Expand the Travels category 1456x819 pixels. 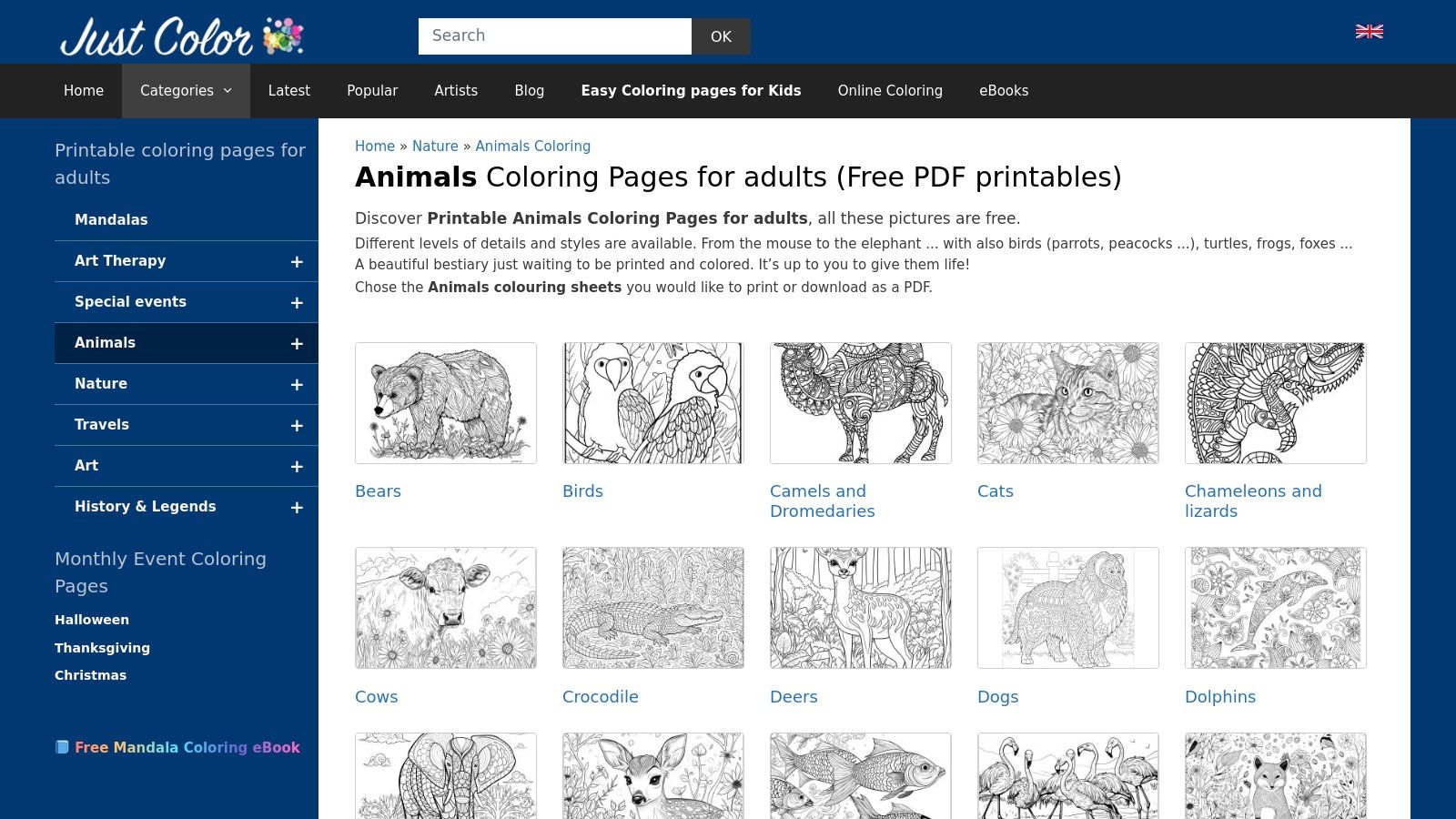(x=296, y=425)
